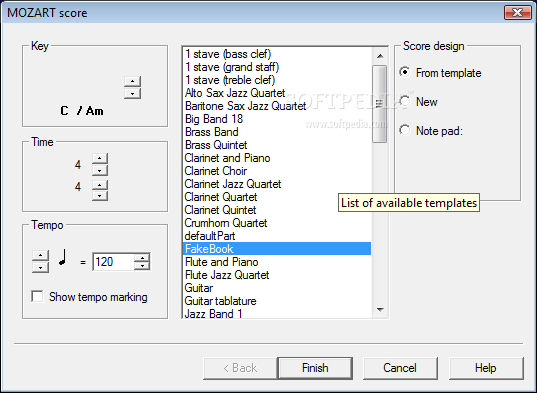
Task: Click in the tempo 120 input field
Action: 113,262
